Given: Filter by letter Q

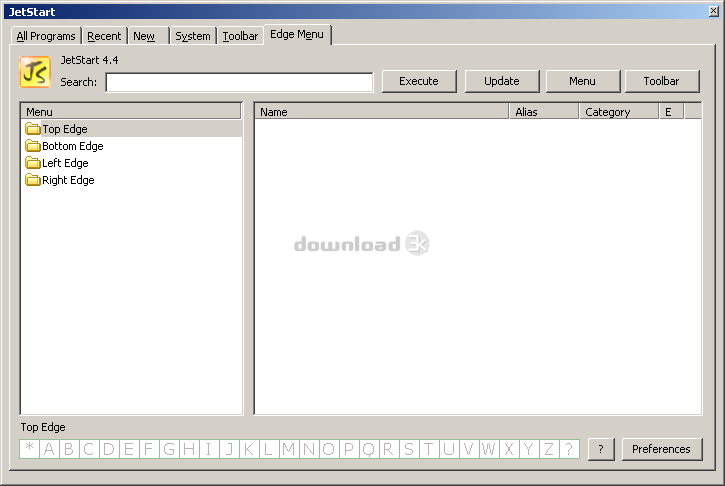Looking at the screenshot, I should point(369,449).
